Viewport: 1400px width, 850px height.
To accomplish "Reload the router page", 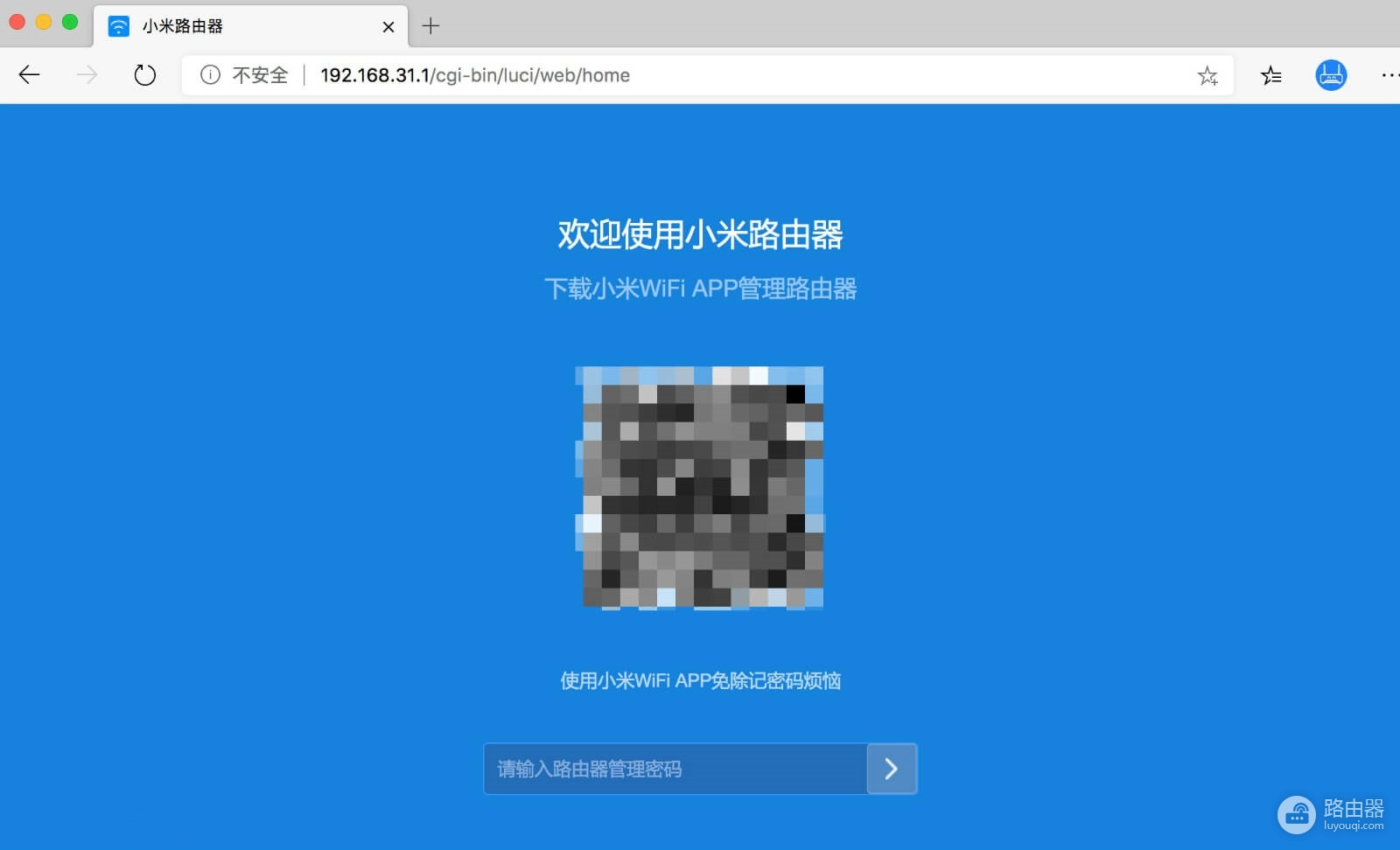I will 145,75.
